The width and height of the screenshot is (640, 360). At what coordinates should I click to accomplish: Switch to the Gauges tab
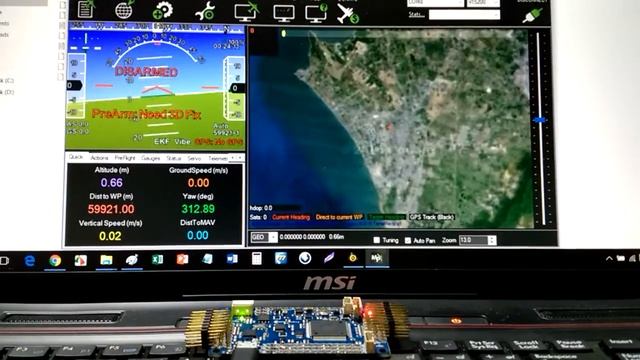[x=151, y=158]
